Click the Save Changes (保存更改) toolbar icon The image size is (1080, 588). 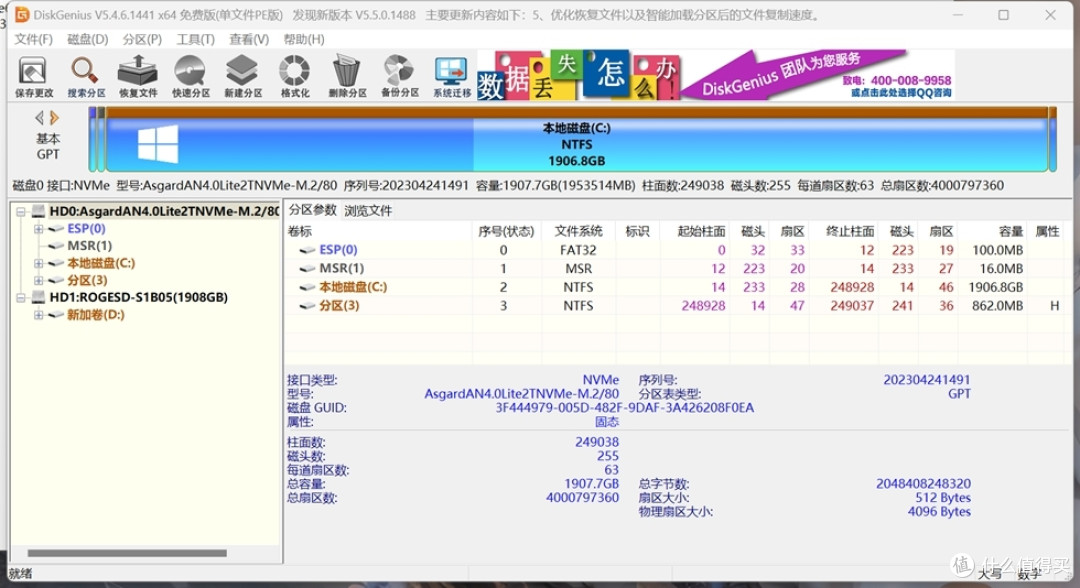click(33, 76)
